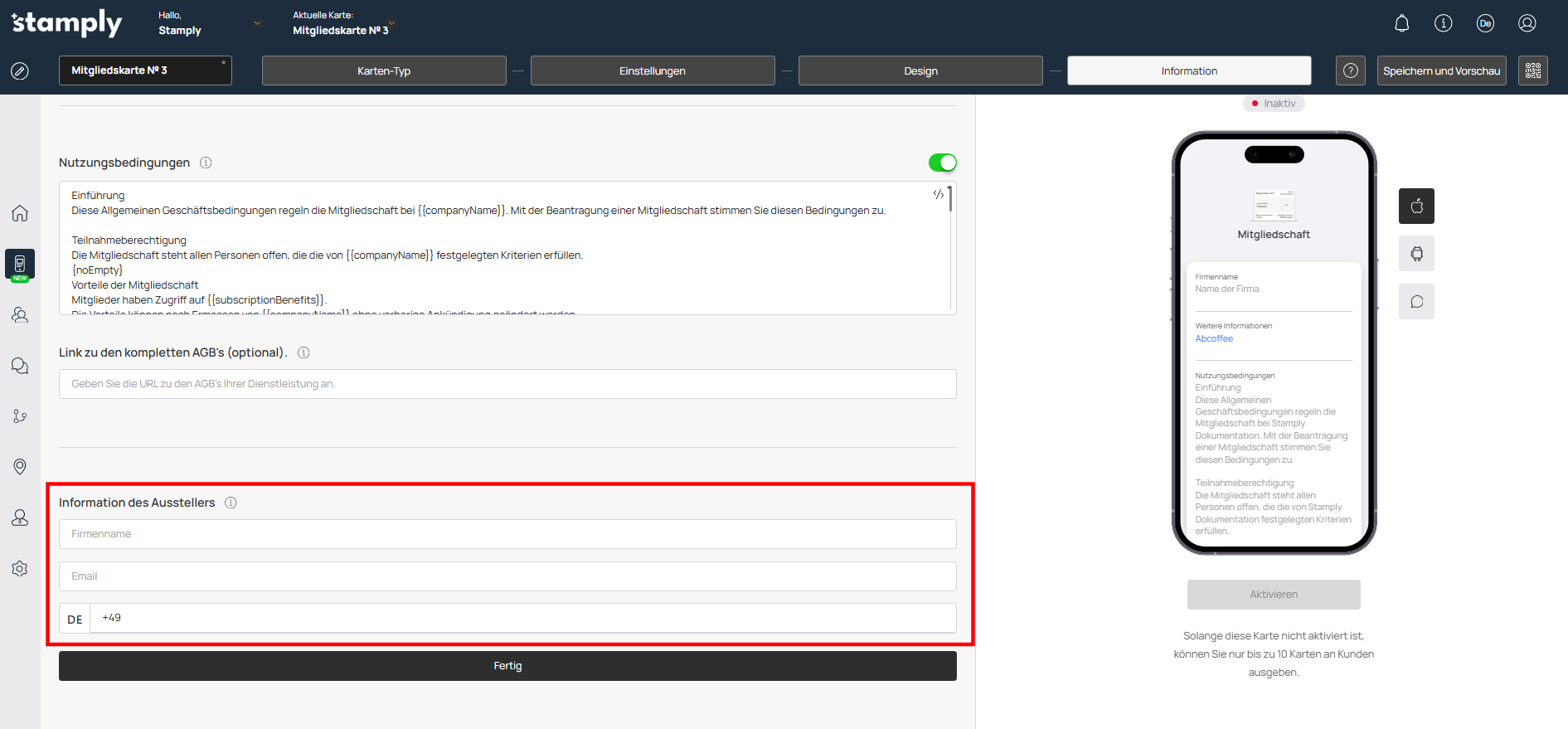Image resolution: width=1568 pixels, height=729 pixels.
Task: Click the help question mark icon
Action: [x=1350, y=70]
